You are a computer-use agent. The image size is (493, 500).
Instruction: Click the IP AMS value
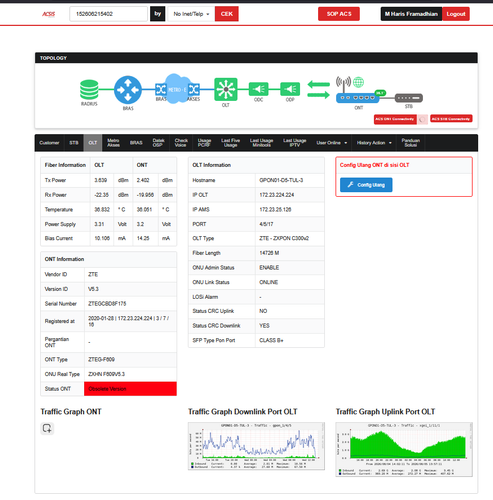pyautogui.click(x=275, y=210)
